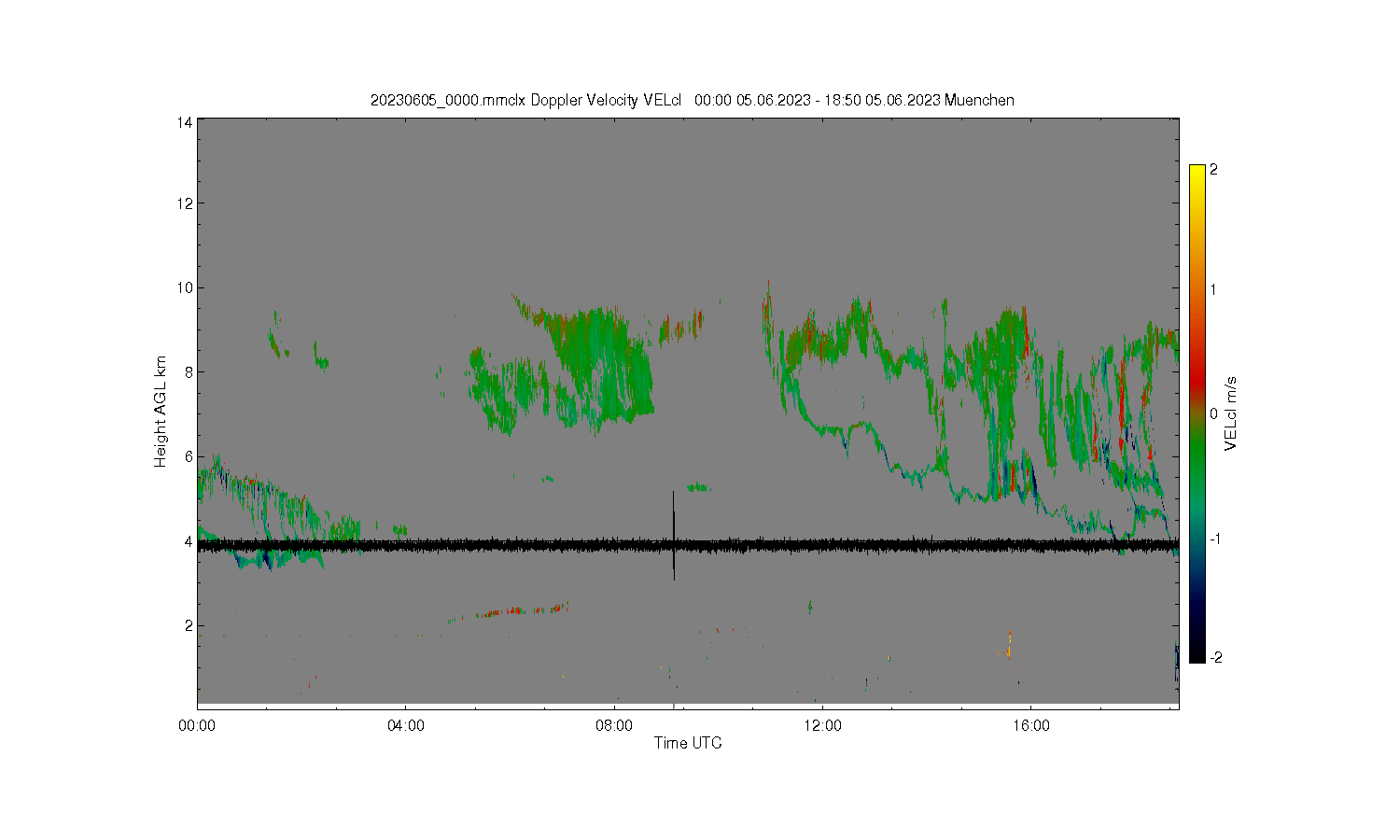Click the vertical black spike near 09:00
Viewport: 1400px width, 840px height.
click(x=673, y=536)
